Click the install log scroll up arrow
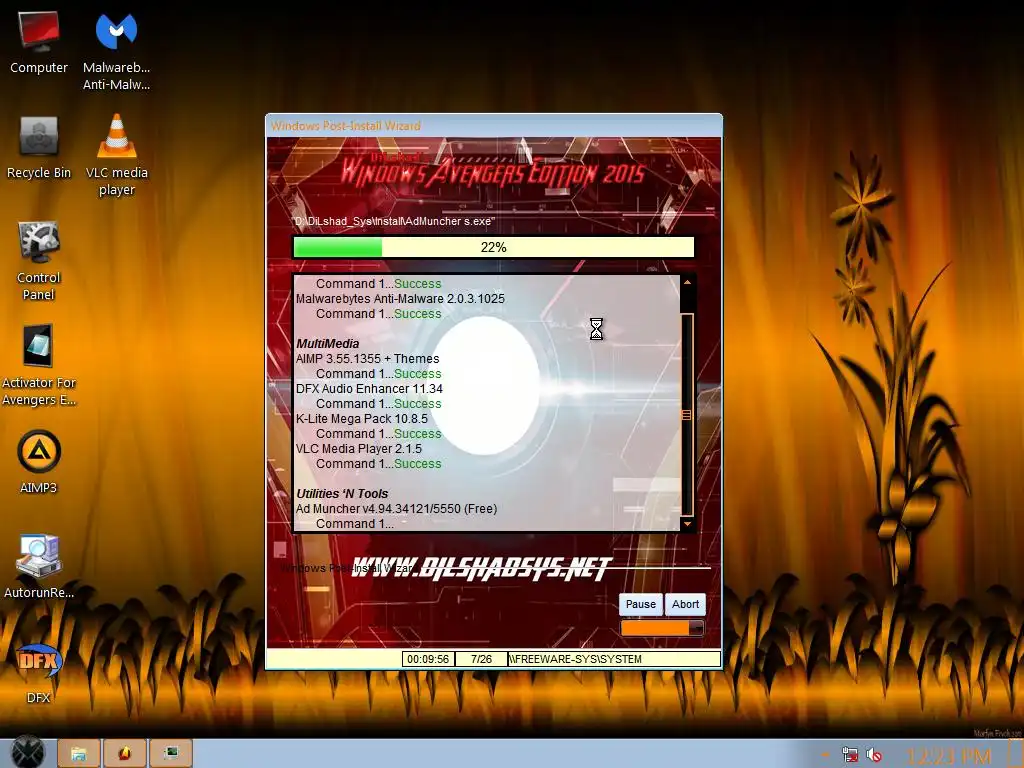This screenshot has height=768, width=1024. [x=687, y=282]
